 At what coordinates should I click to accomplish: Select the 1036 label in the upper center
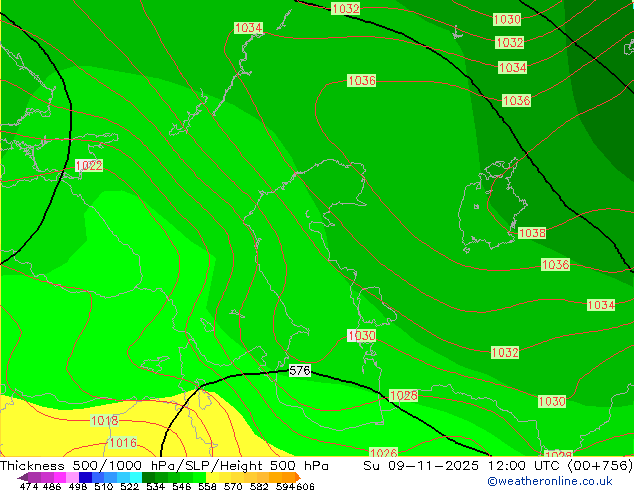click(361, 80)
